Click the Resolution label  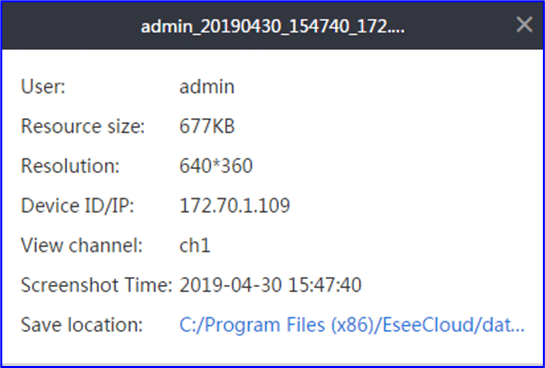pyautogui.click(x=70, y=166)
